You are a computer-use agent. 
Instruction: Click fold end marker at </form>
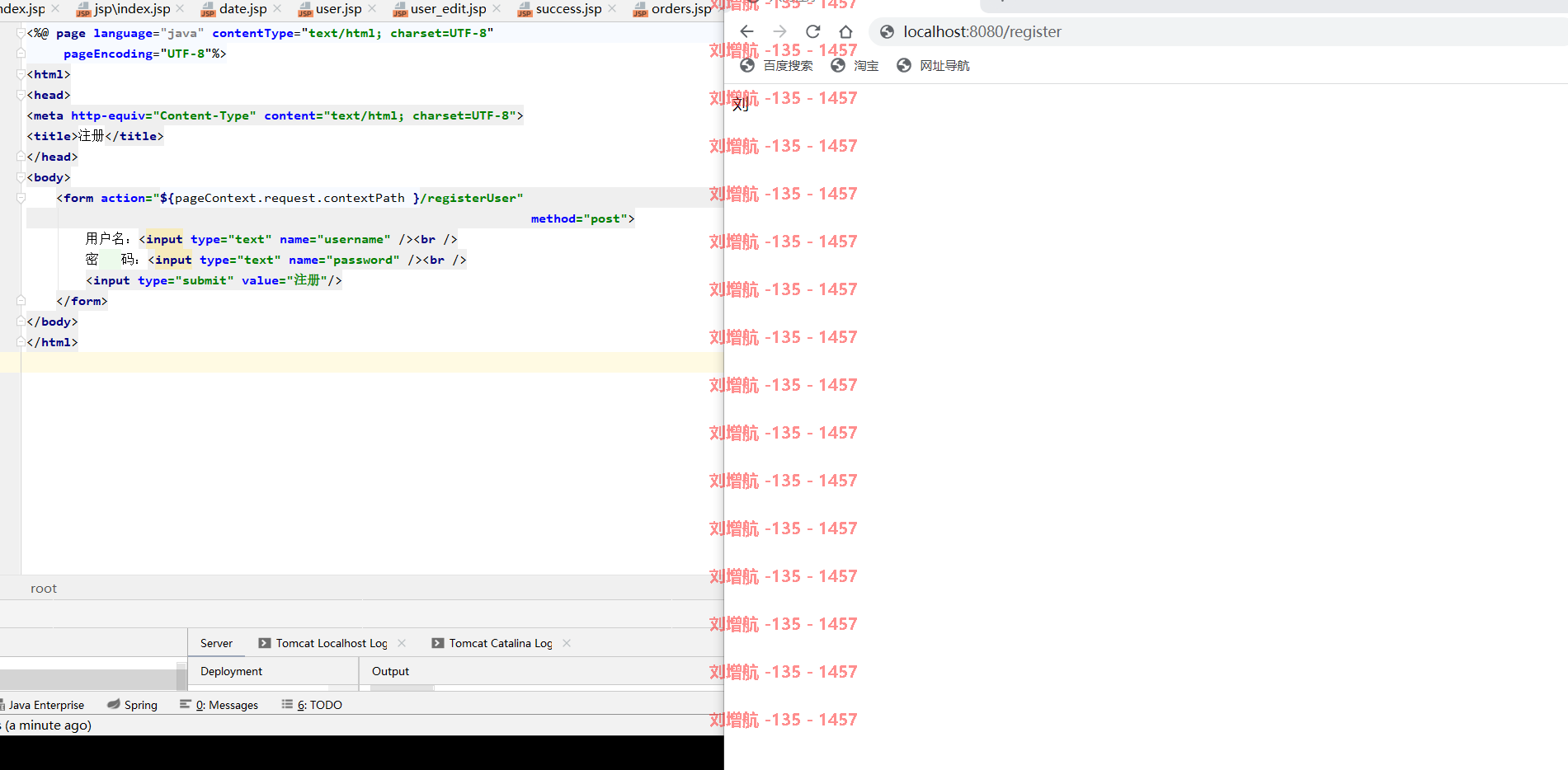click(x=21, y=301)
